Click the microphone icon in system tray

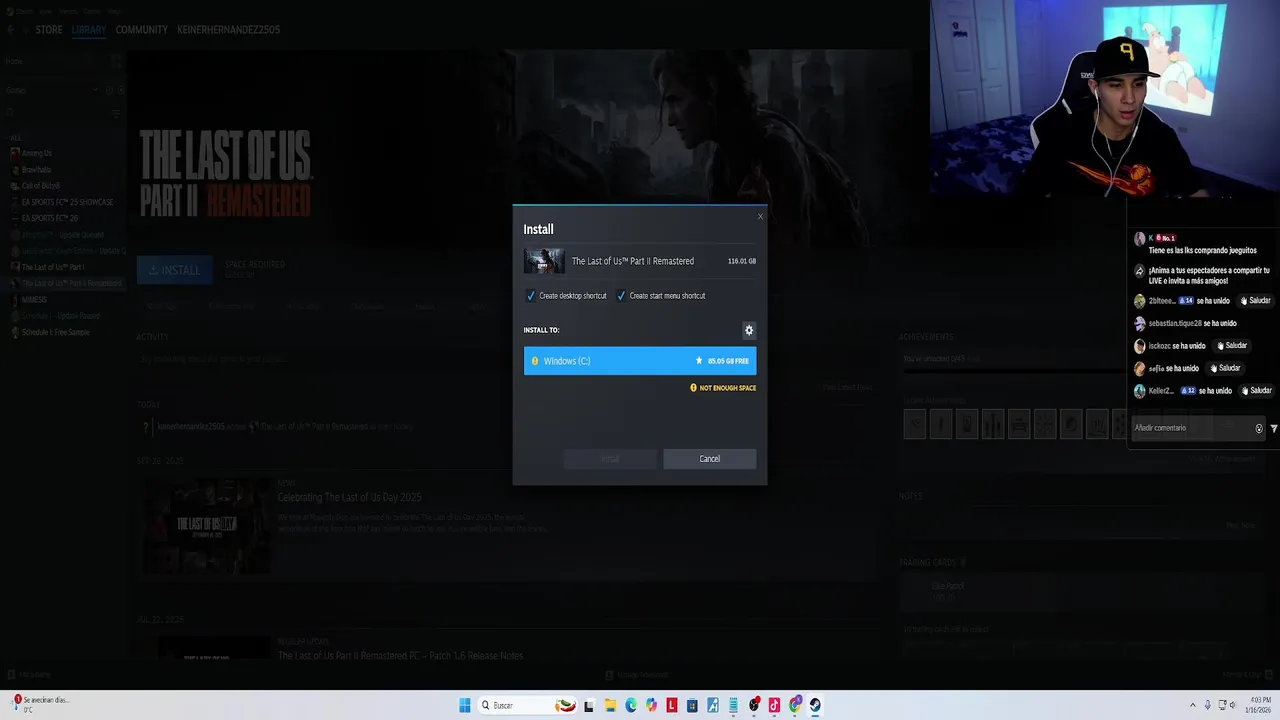(1207, 705)
